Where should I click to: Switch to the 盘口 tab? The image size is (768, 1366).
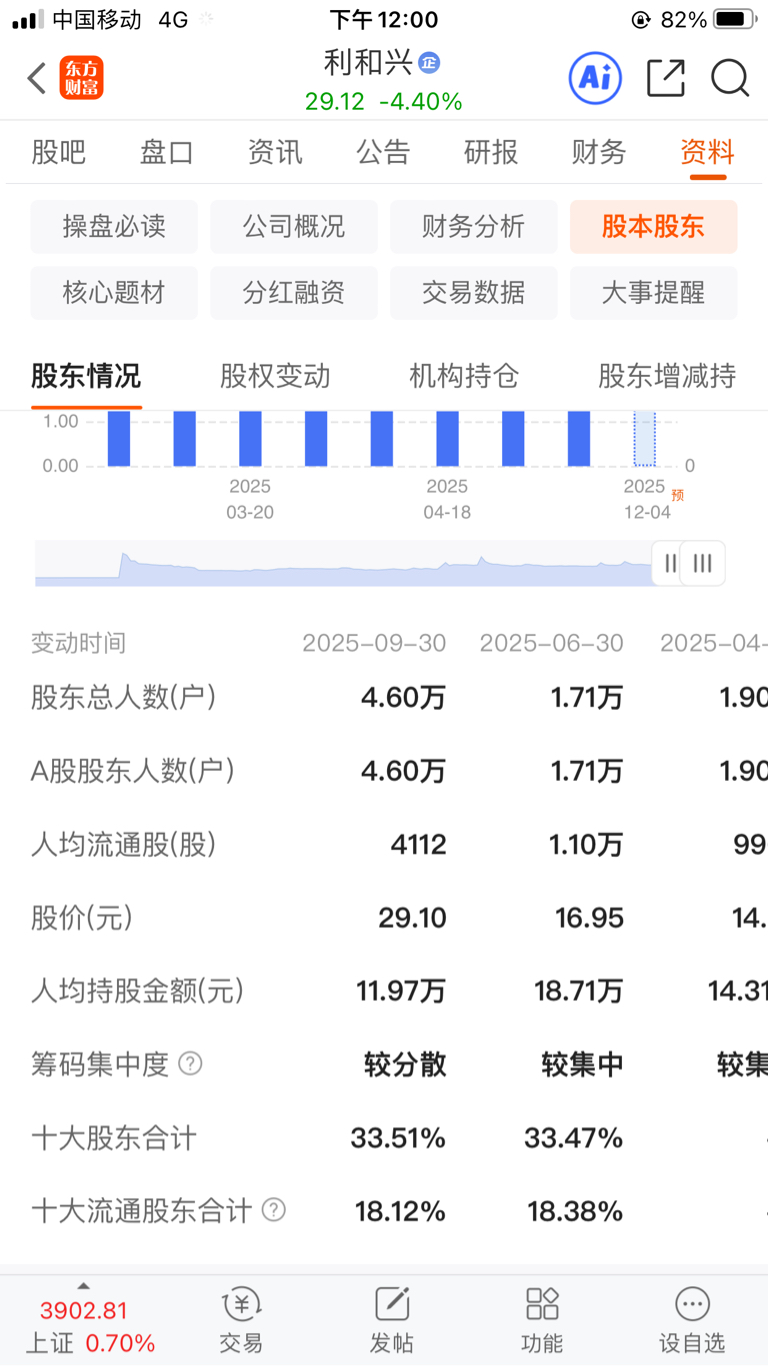click(x=167, y=152)
